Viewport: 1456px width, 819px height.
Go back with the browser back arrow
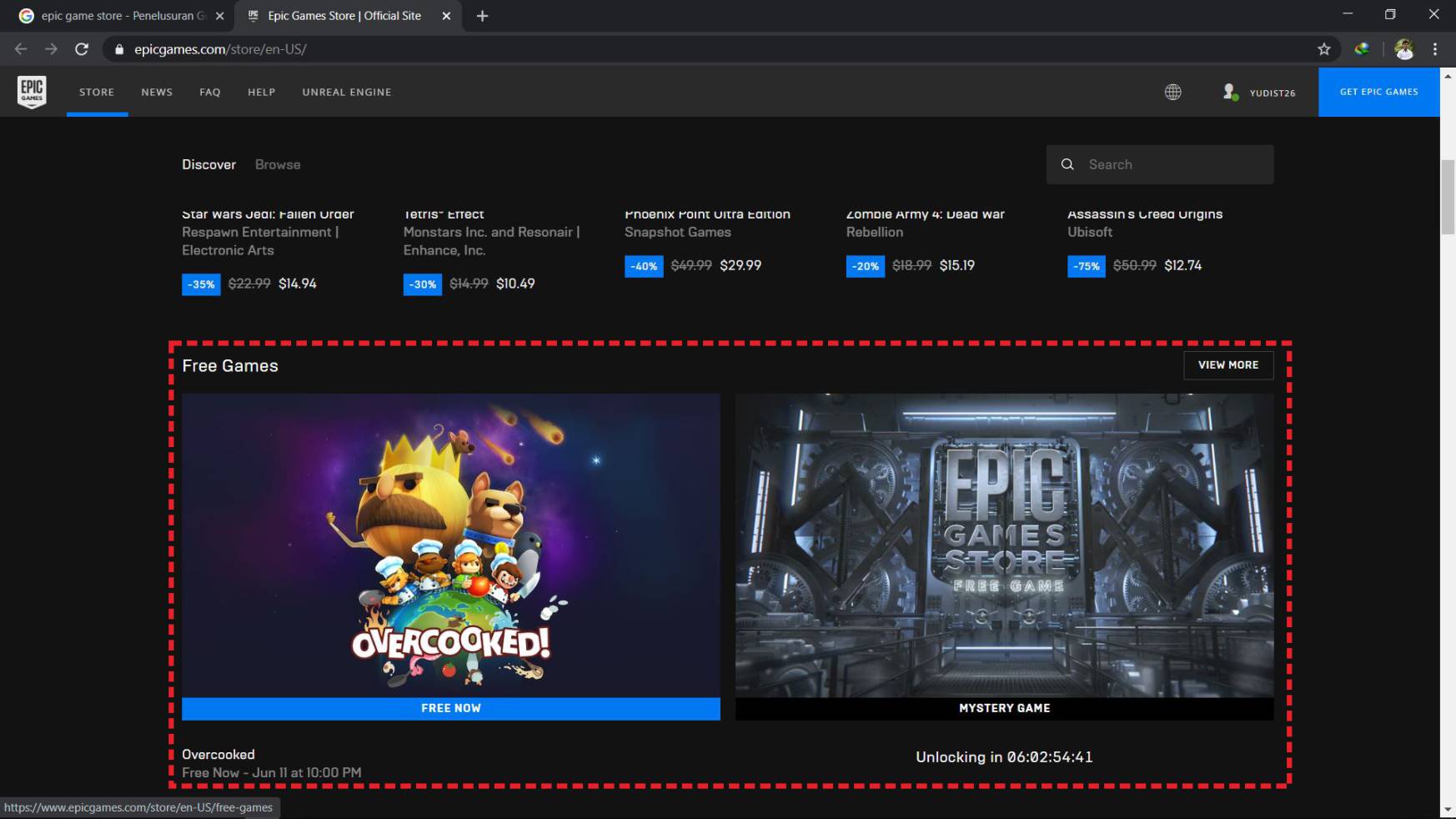click(x=21, y=49)
